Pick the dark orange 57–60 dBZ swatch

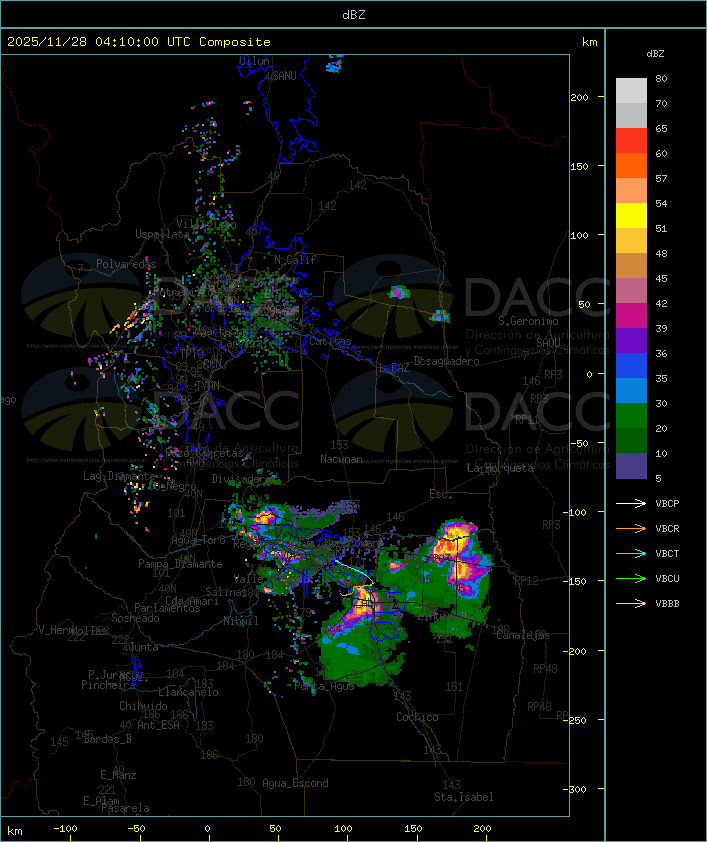pos(631,165)
